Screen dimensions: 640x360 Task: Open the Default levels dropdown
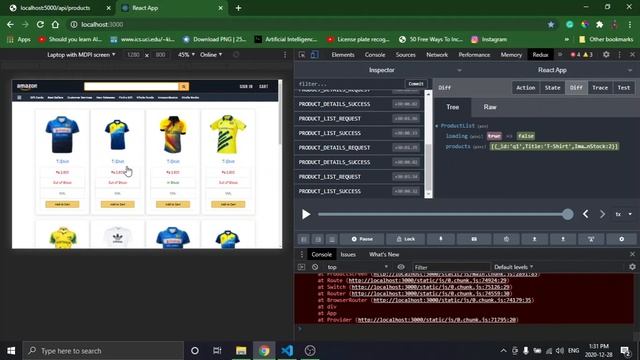coord(513,267)
